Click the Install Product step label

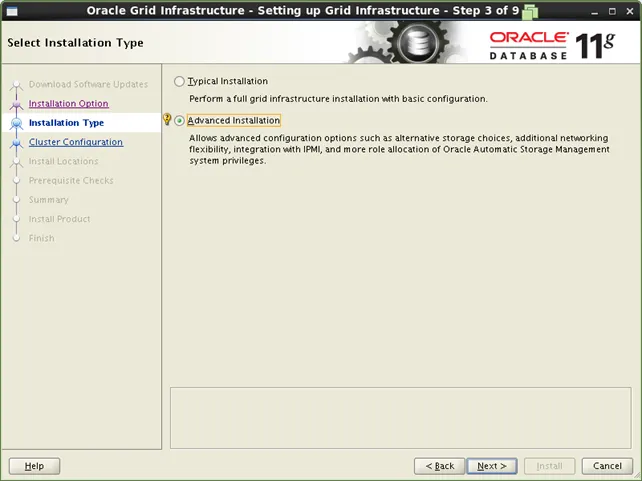tap(59, 219)
